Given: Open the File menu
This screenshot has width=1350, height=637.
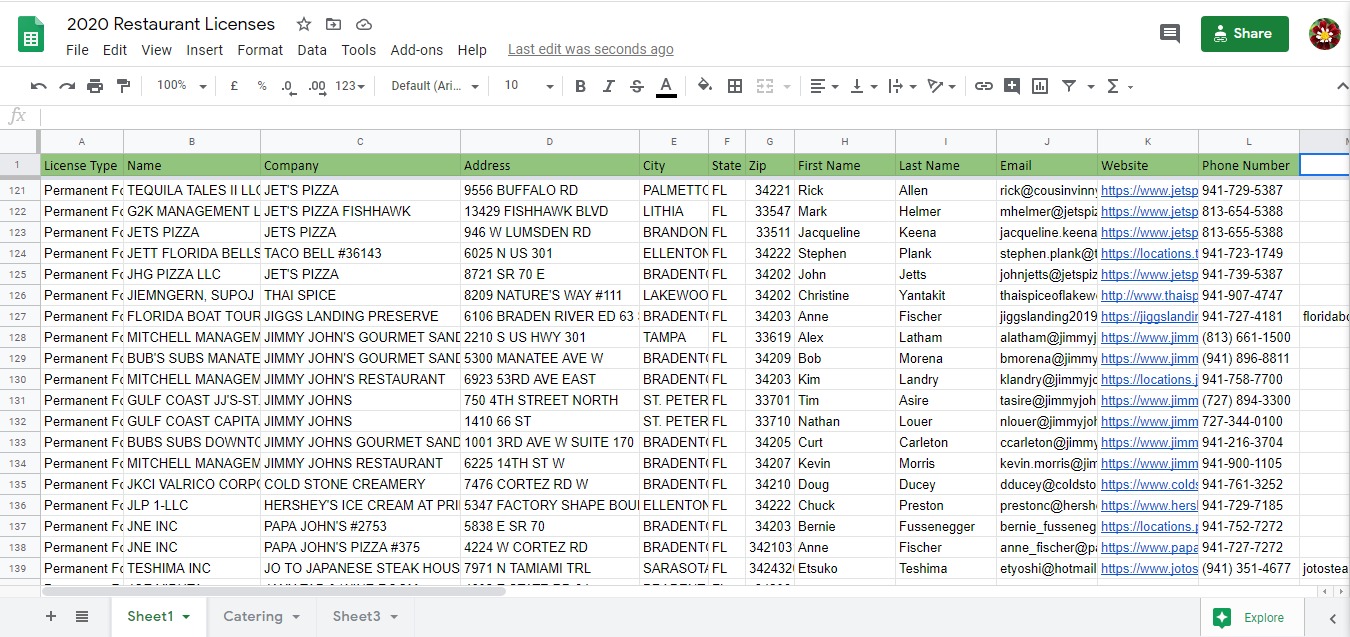Looking at the screenshot, I should (77, 50).
